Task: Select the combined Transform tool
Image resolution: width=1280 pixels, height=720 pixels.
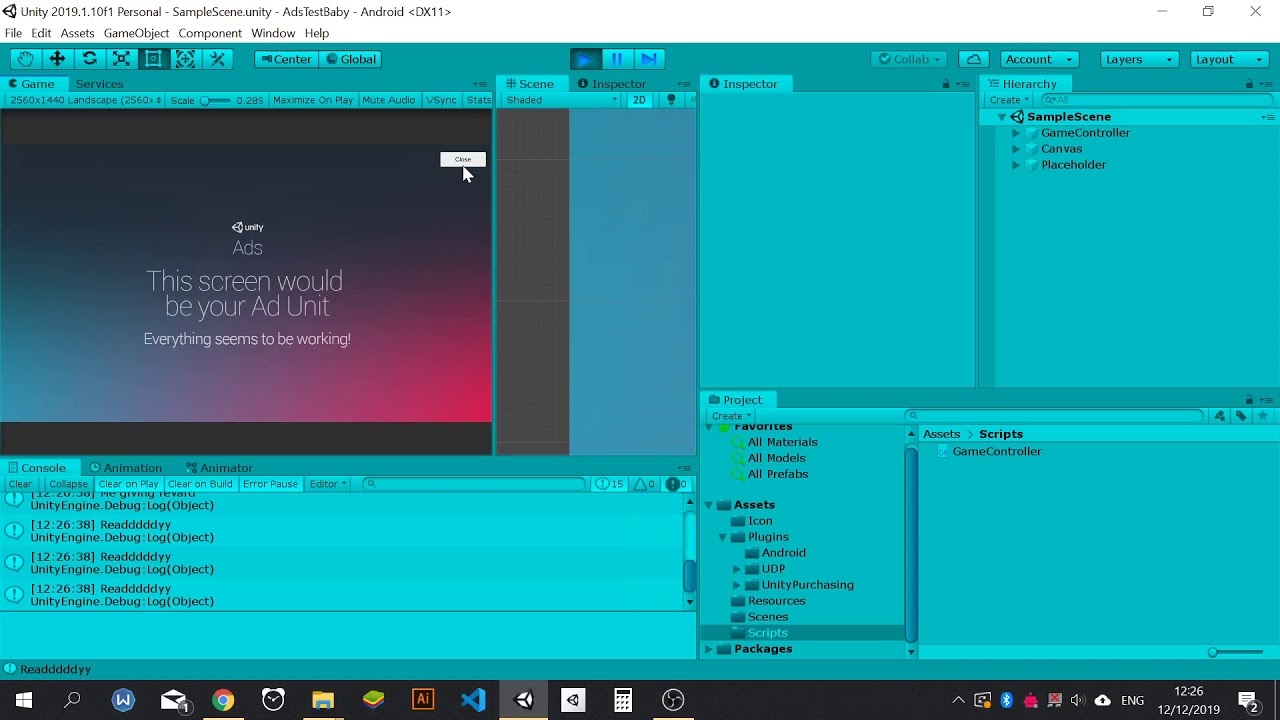Action: 185,59
